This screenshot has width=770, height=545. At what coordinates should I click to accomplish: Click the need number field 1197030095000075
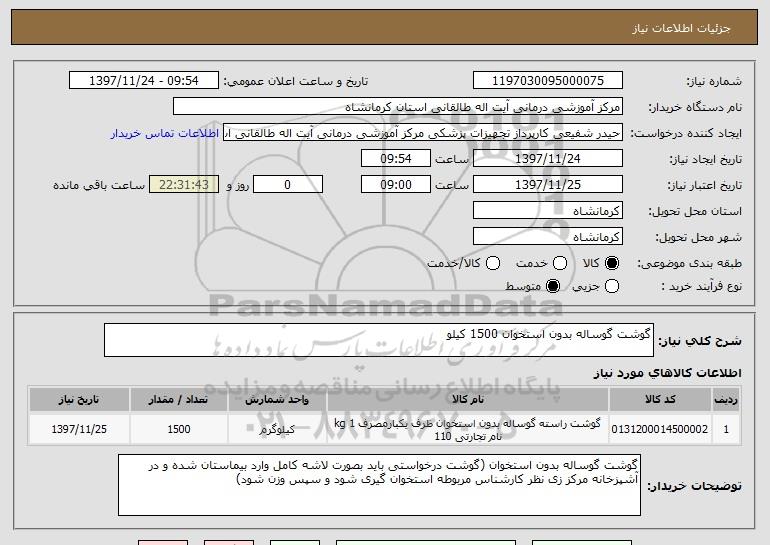(x=548, y=81)
